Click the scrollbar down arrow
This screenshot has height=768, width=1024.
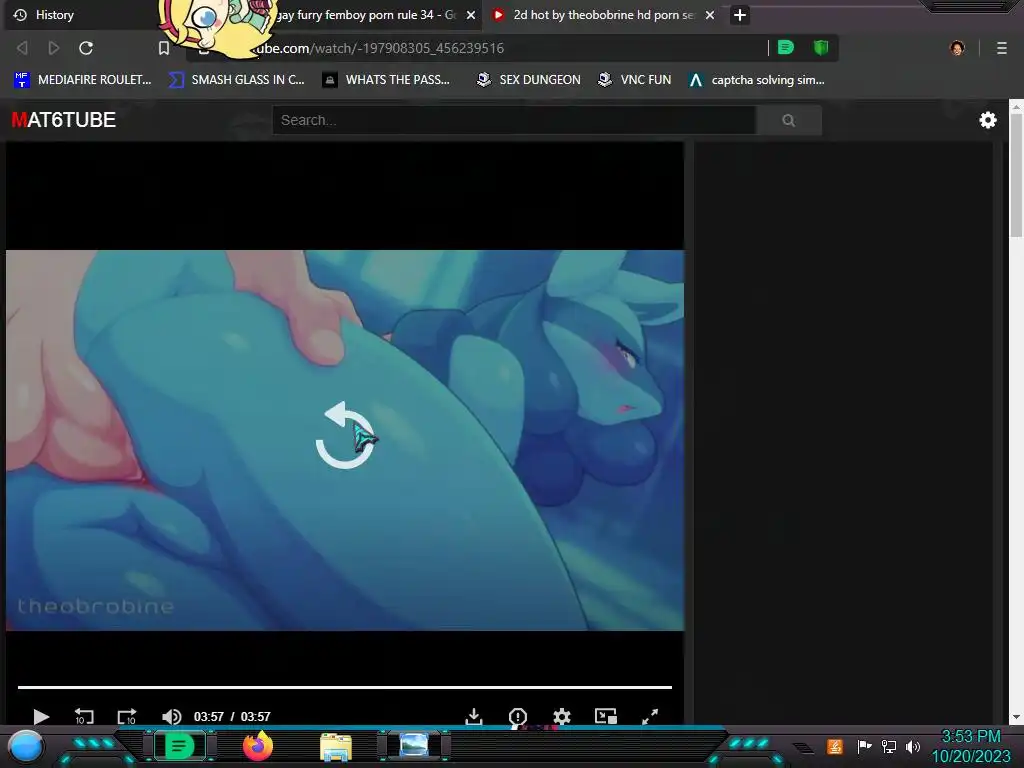point(1016,717)
